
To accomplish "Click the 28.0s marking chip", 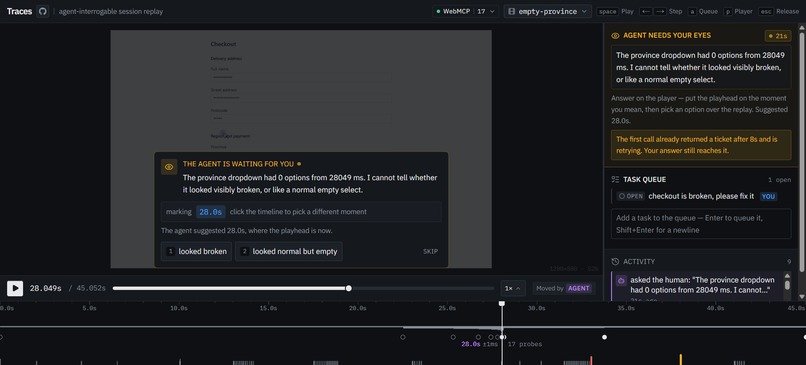I will tap(210, 212).
